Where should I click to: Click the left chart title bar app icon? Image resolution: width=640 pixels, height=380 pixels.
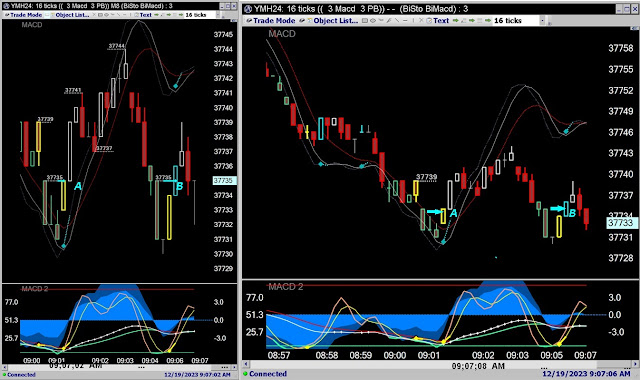coord(6,6)
